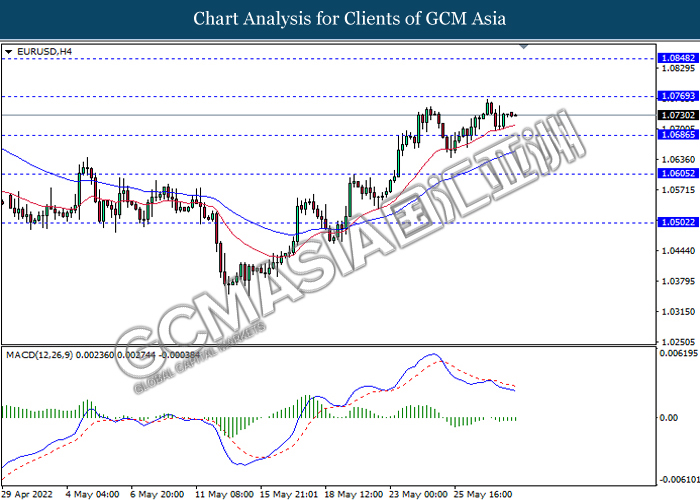The width and height of the screenshot is (700, 500).
Task: Click the 1.08295 price scale value
Action: (x=678, y=68)
